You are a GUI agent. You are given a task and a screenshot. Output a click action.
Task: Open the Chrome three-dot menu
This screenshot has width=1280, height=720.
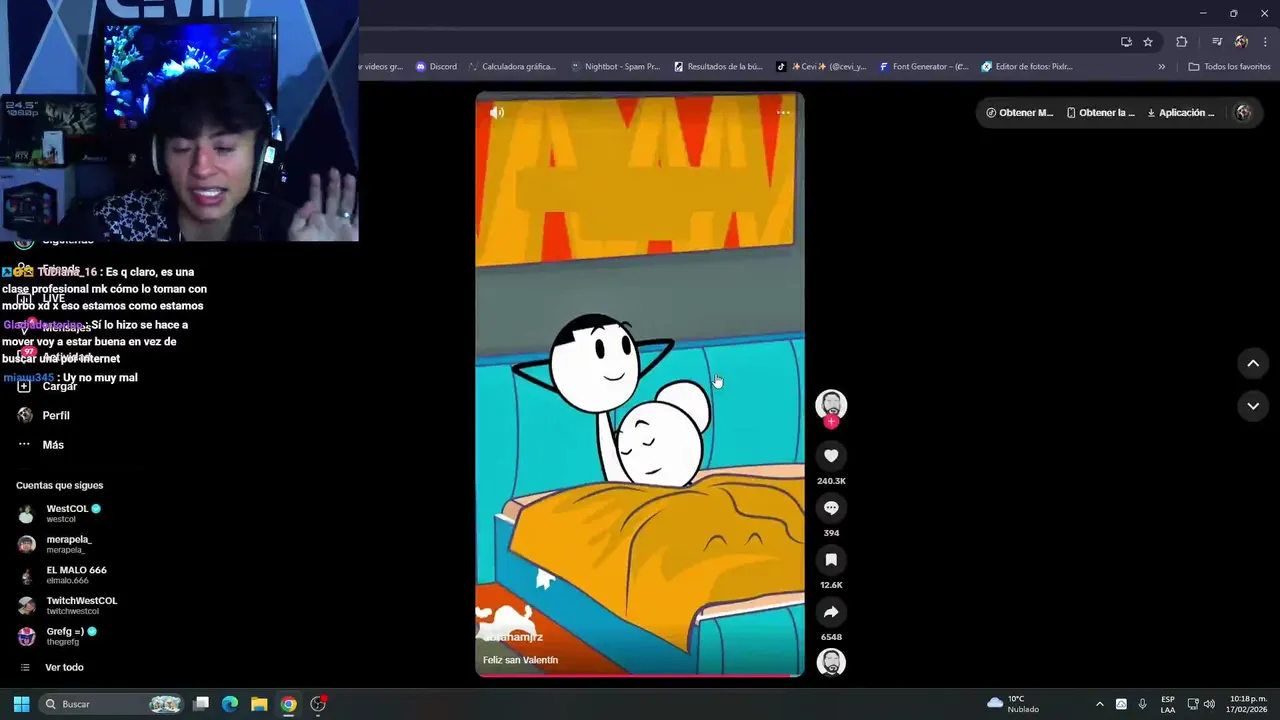point(1264,42)
